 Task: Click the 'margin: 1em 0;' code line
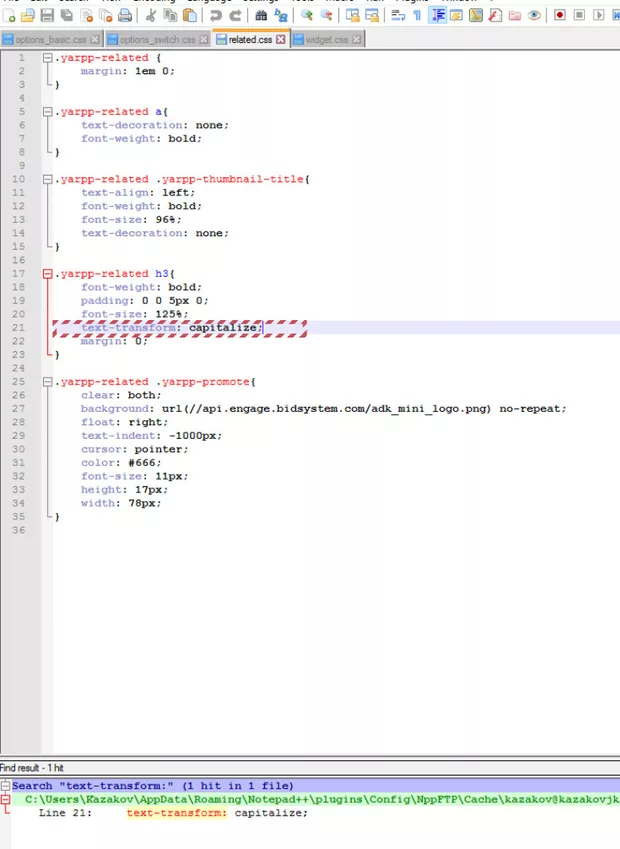pyautogui.click(x=128, y=71)
